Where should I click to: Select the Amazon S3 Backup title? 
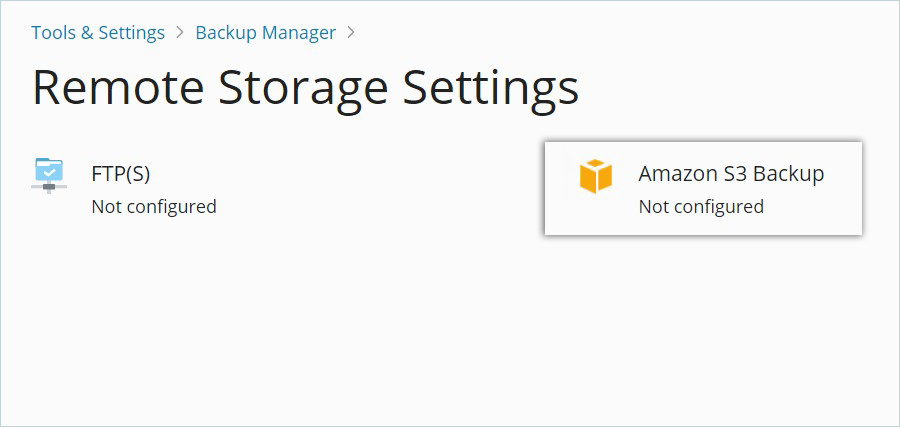pos(731,174)
